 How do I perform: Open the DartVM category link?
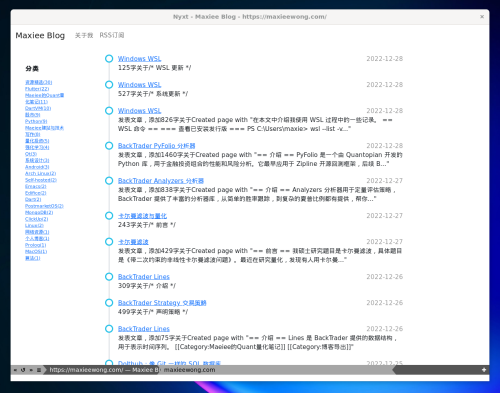38,108
